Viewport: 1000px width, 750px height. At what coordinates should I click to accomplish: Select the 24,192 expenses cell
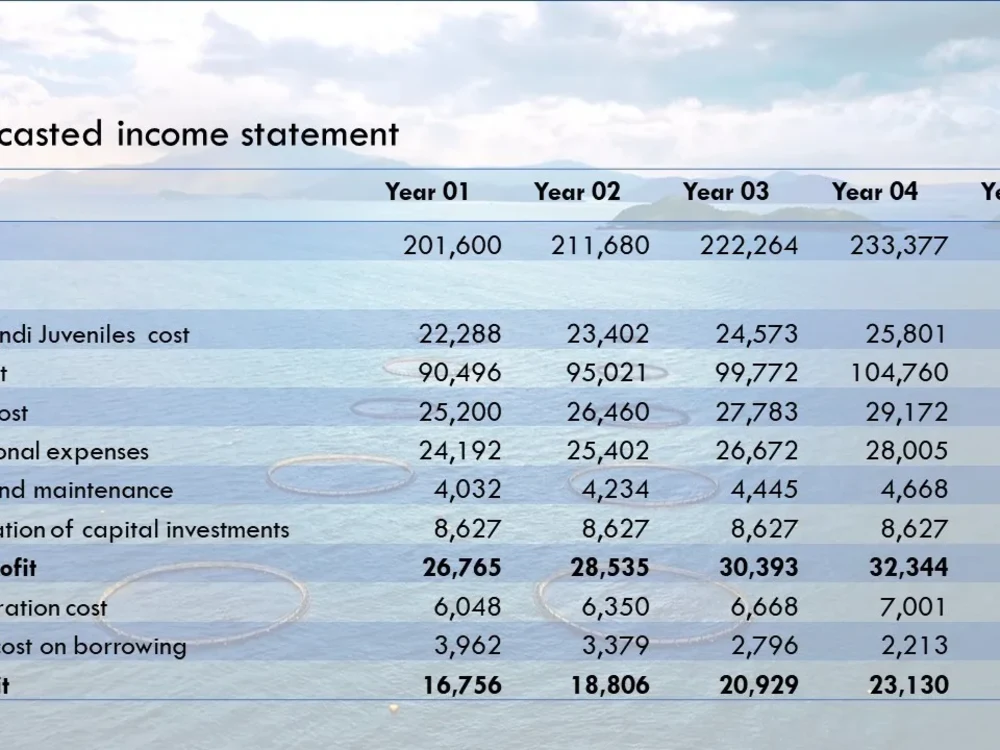(460, 452)
